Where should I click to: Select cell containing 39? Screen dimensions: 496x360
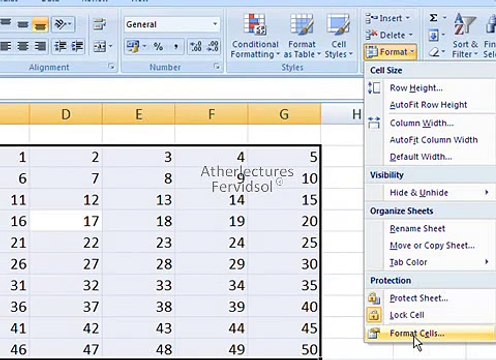coord(211,306)
